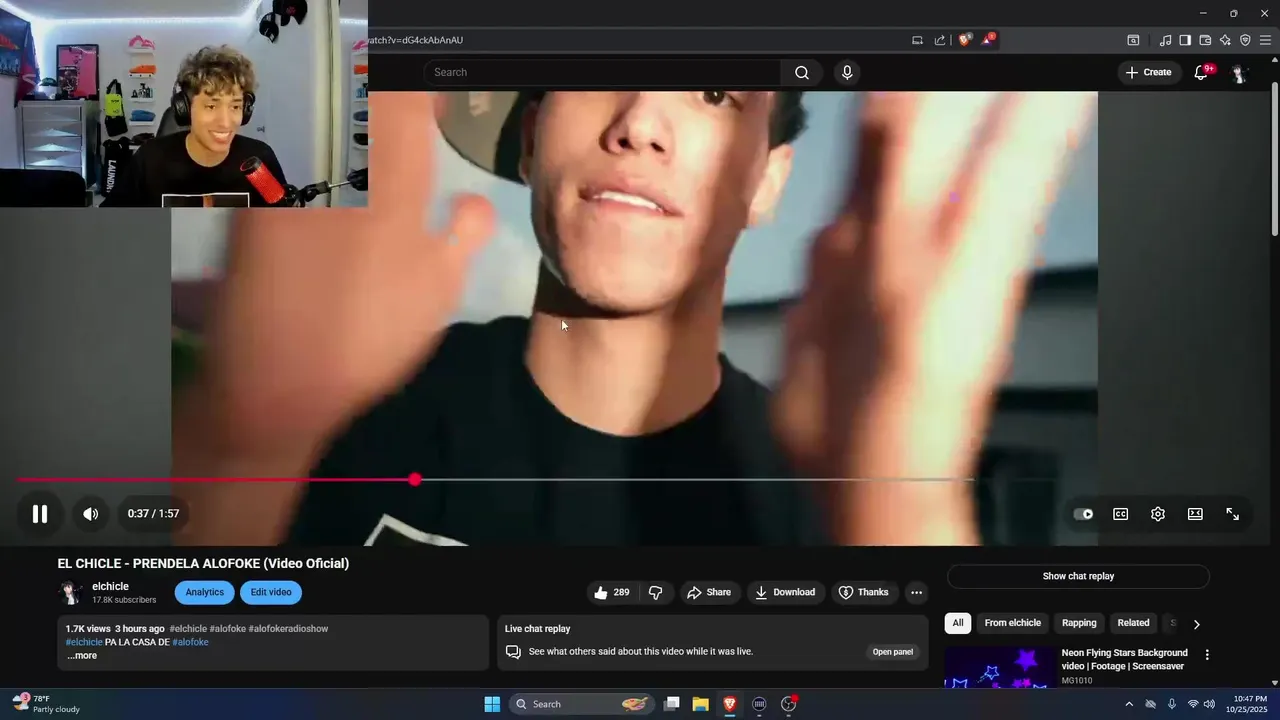Open the notifications bell
The image size is (1280, 720).
click(x=1201, y=72)
